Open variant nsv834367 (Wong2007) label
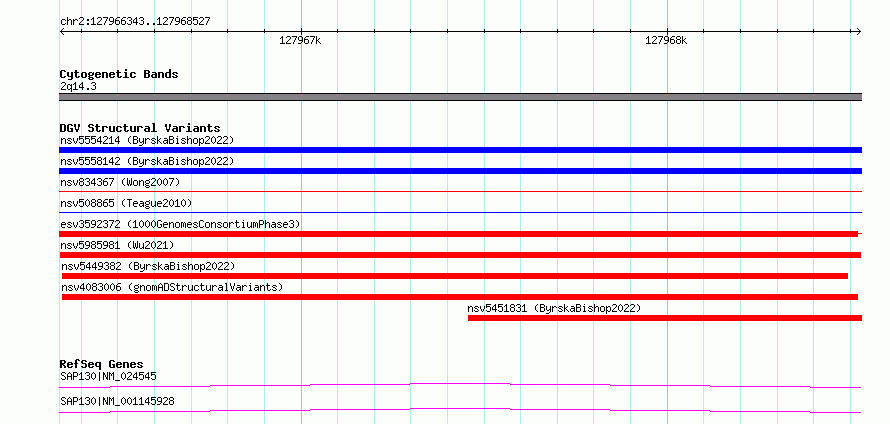Image resolution: width=890 pixels, height=424 pixels. pyautogui.click(x=120, y=182)
